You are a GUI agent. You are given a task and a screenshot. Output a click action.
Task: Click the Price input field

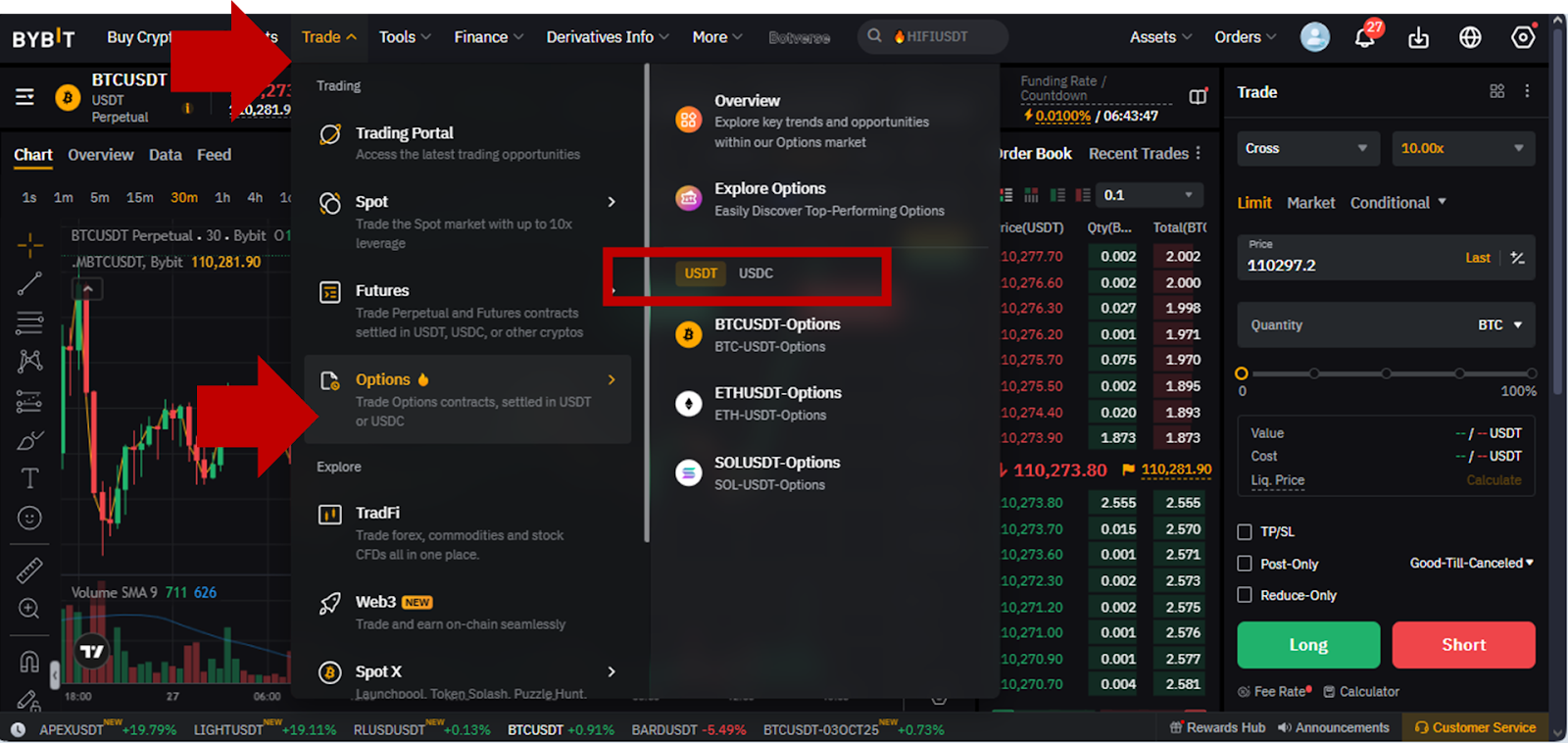(1386, 258)
